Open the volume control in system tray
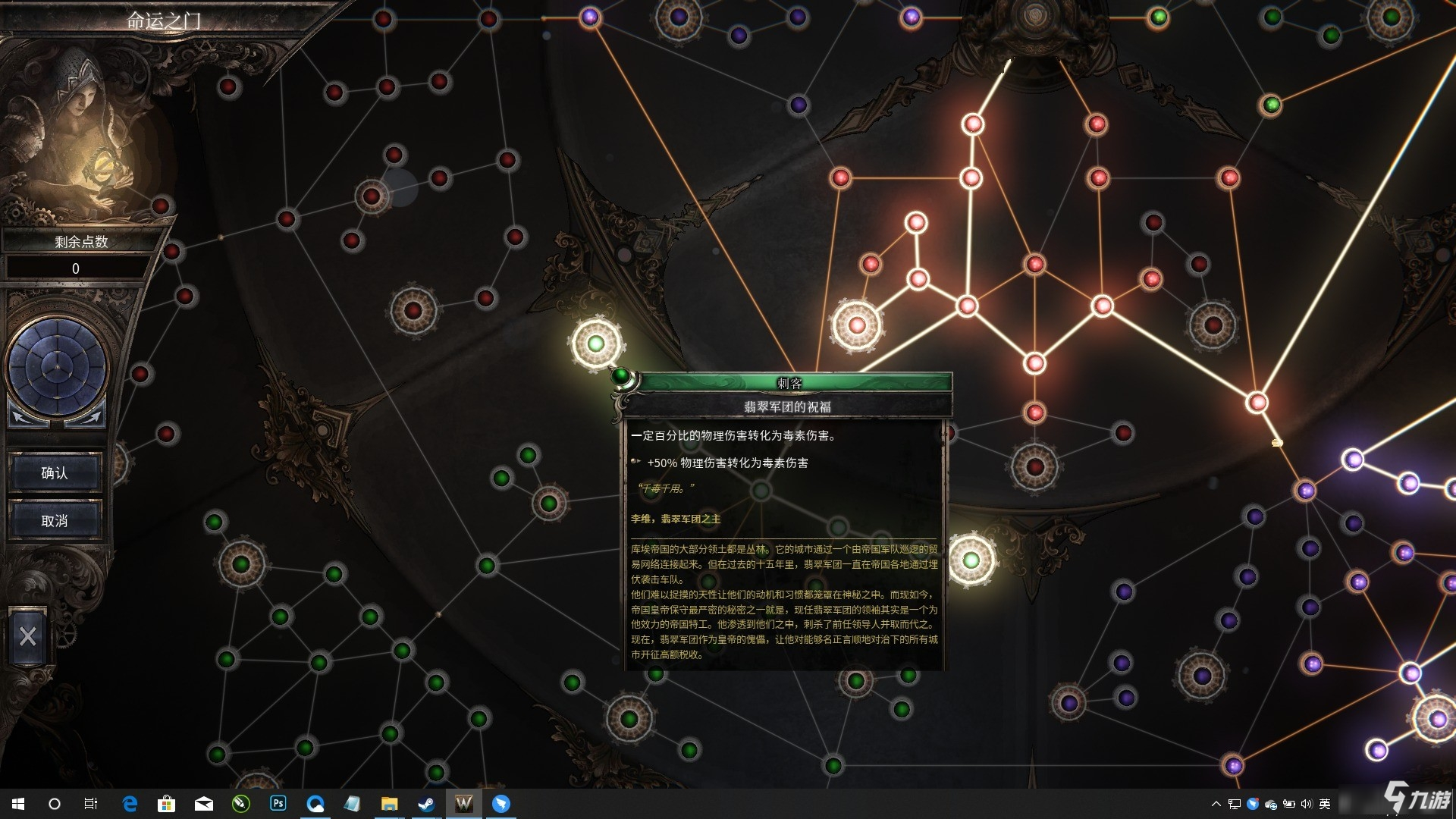The image size is (1456, 819). pyautogui.click(x=1306, y=804)
